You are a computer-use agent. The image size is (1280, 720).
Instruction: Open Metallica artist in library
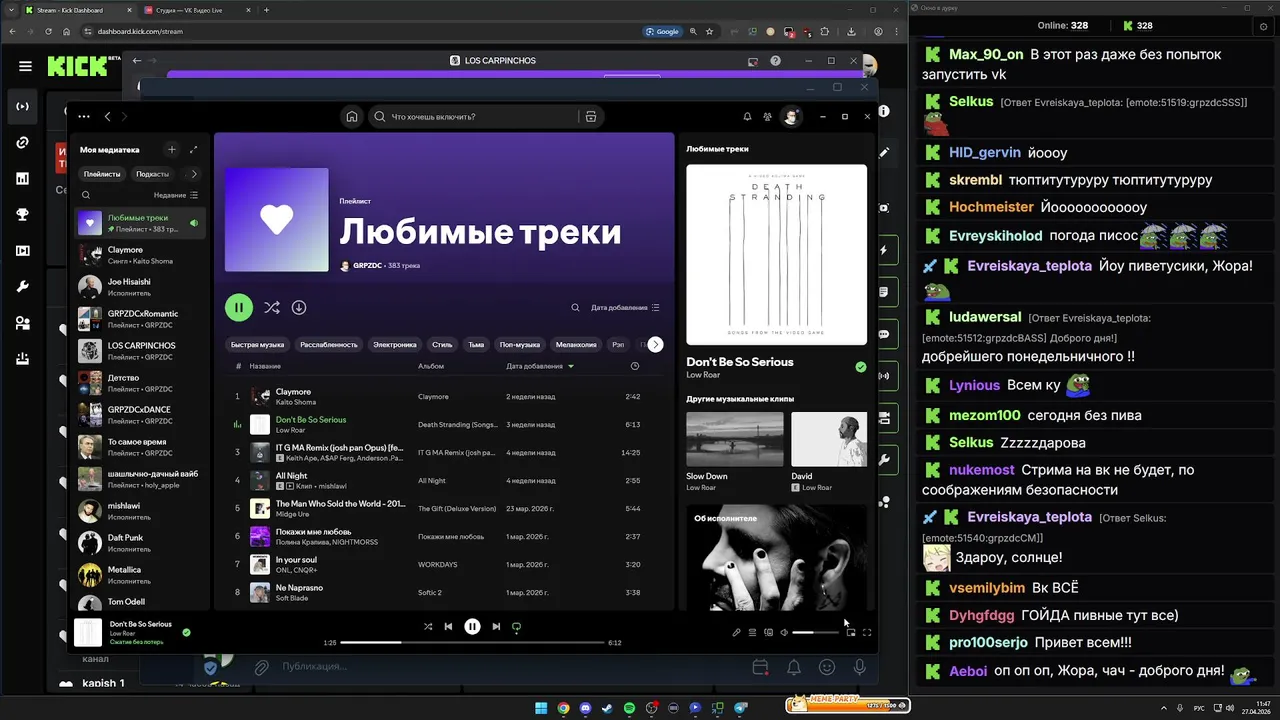coord(141,575)
